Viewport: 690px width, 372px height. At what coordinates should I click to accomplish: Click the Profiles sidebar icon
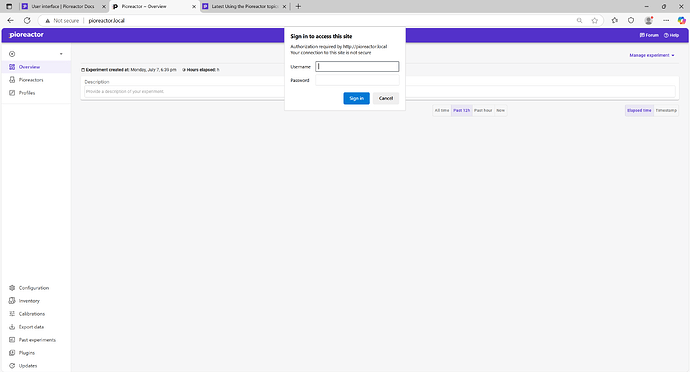[12, 93]
